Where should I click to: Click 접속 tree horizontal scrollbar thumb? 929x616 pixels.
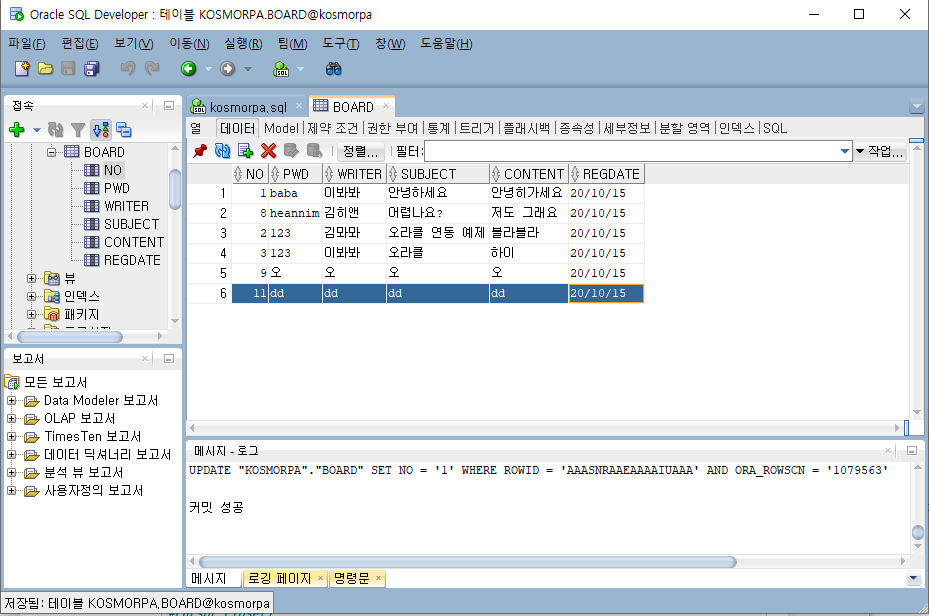(70, 337)
